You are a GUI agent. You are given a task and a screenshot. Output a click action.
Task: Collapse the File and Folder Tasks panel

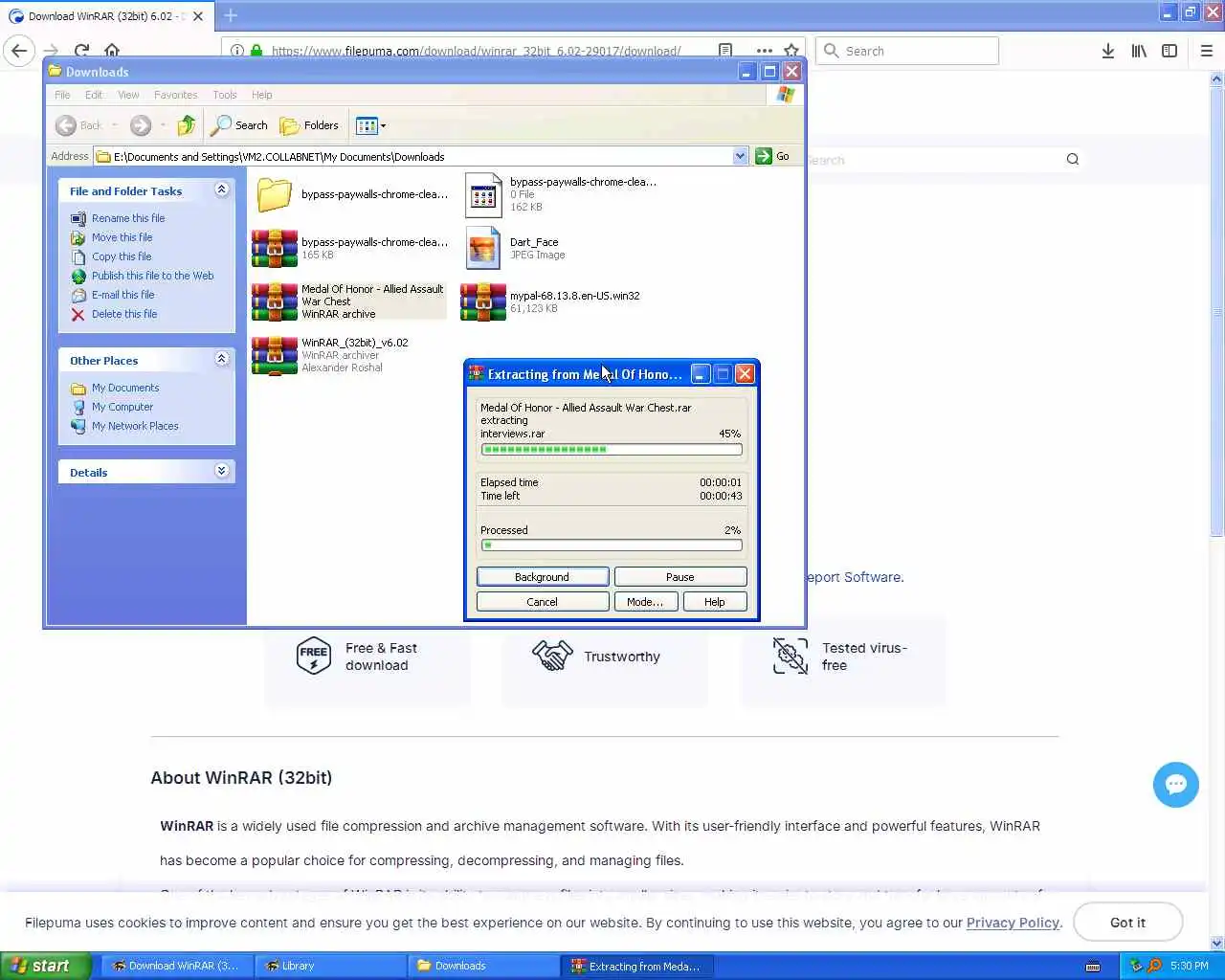point(221,189)
